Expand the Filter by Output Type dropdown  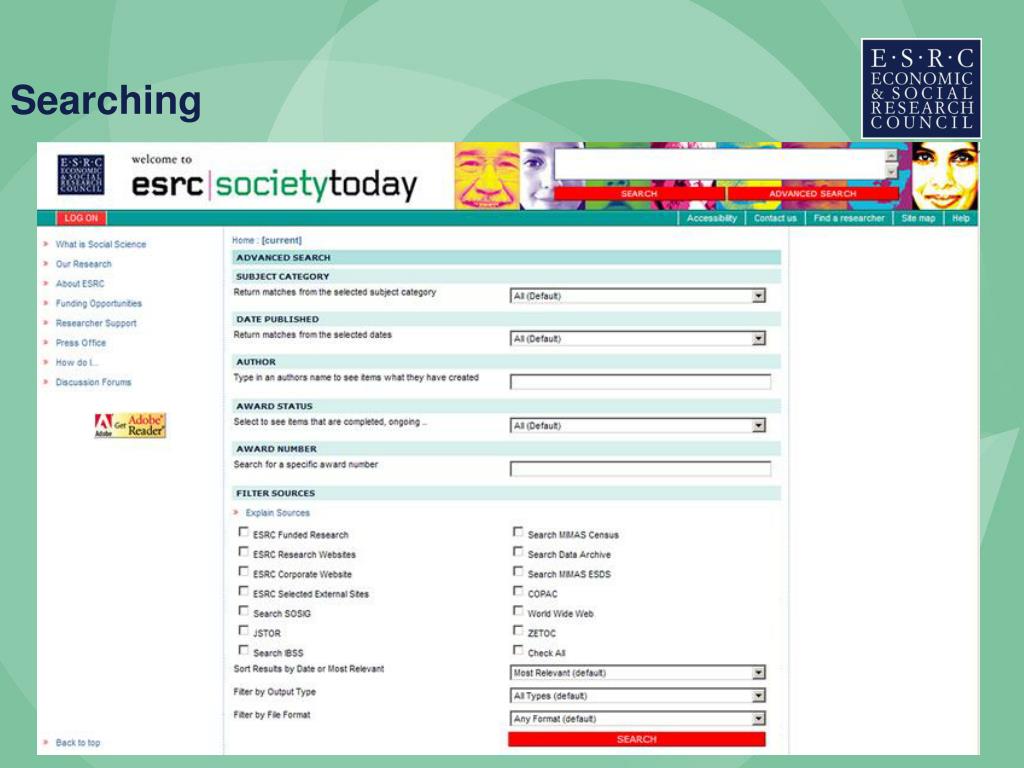pyautogui.click(x=637, y=696)
